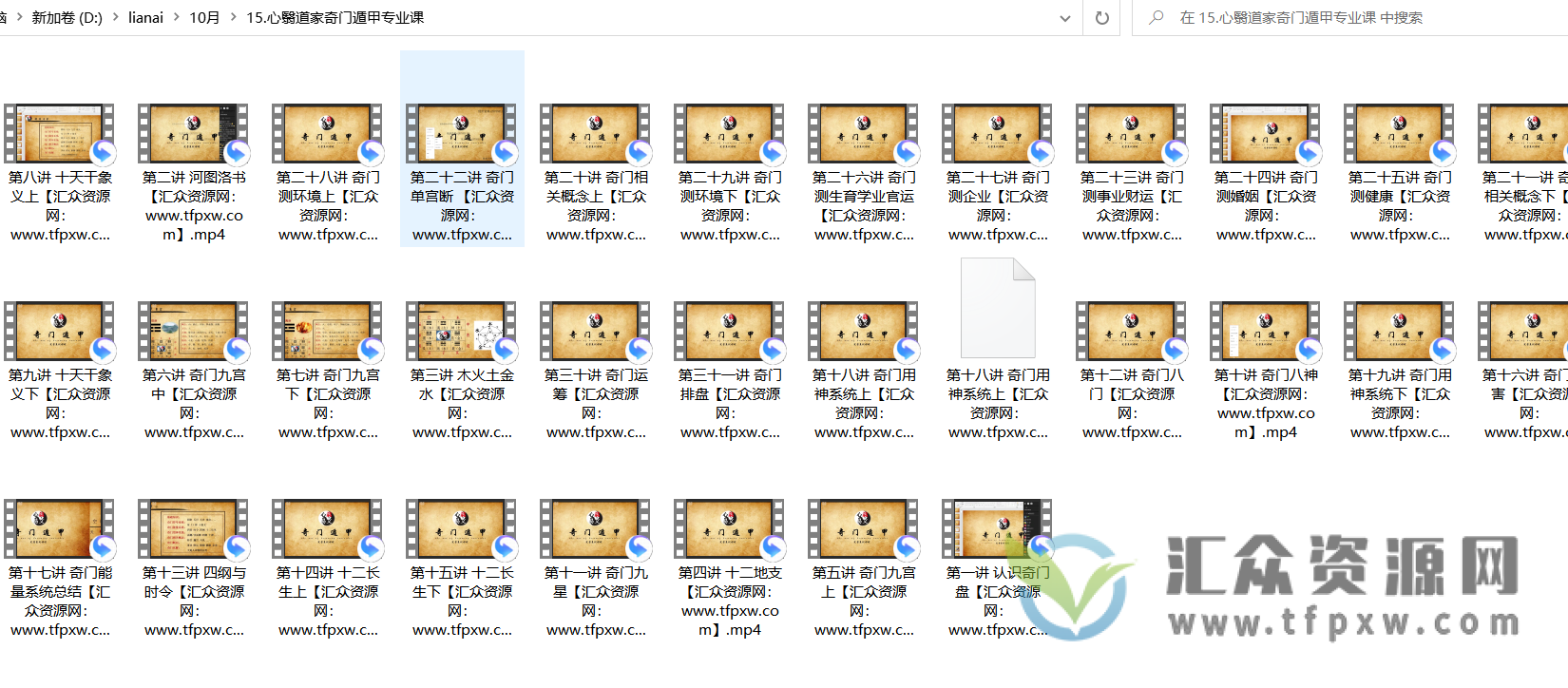This screenshot has width=1568, height=688.
Task: Navigate to 新加卷 (D:) in breadcrumb
Action: [67, 18]
